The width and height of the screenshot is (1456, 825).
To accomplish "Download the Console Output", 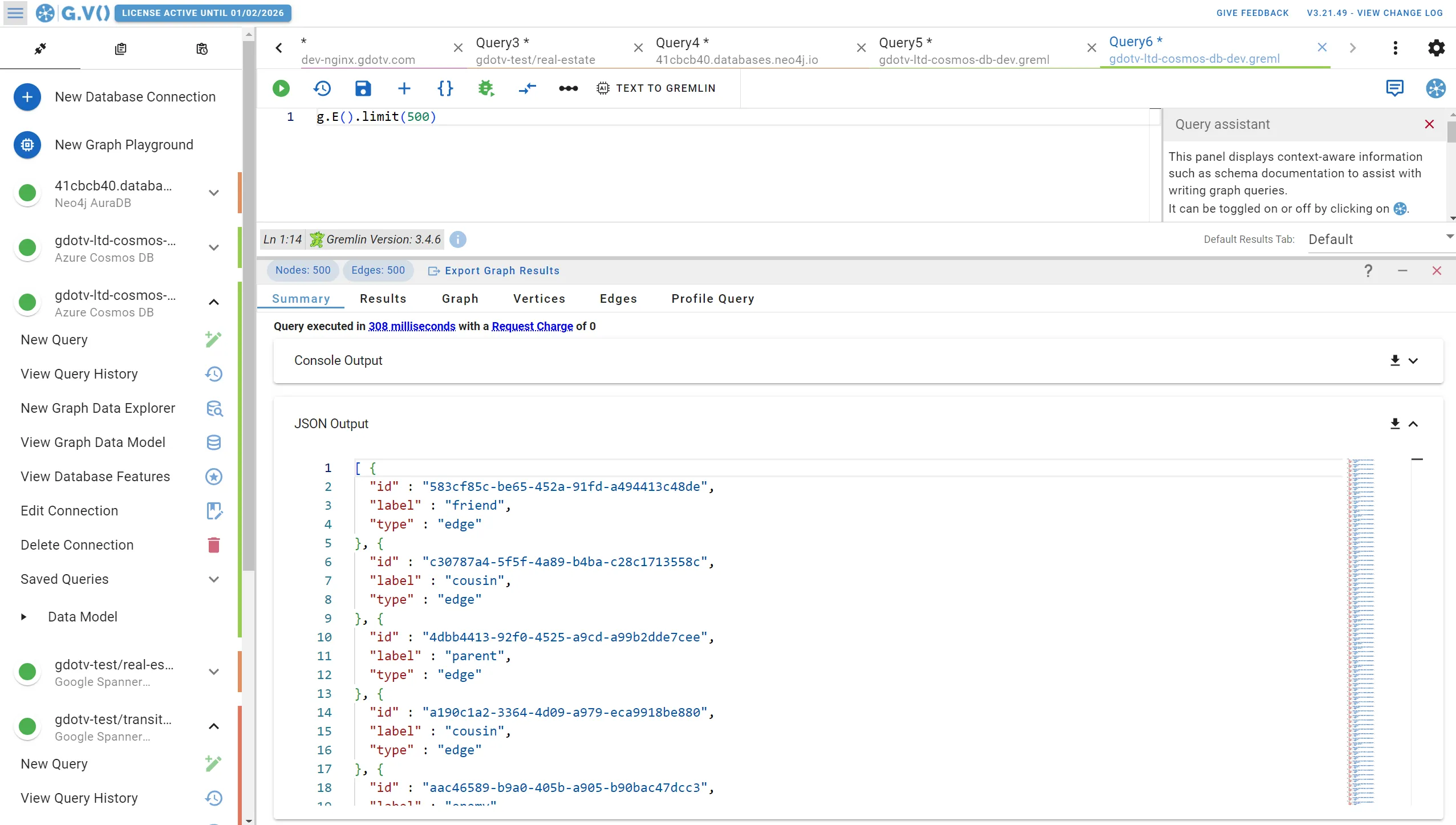I will [x=1395, y=361].
